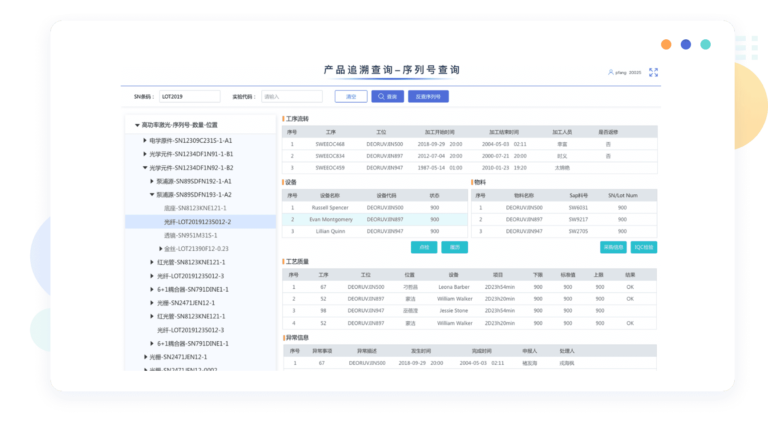768x422 pixels.
Task: Click cell SWEEOC459 in 工序流转 table
Action: pos(330,168)
